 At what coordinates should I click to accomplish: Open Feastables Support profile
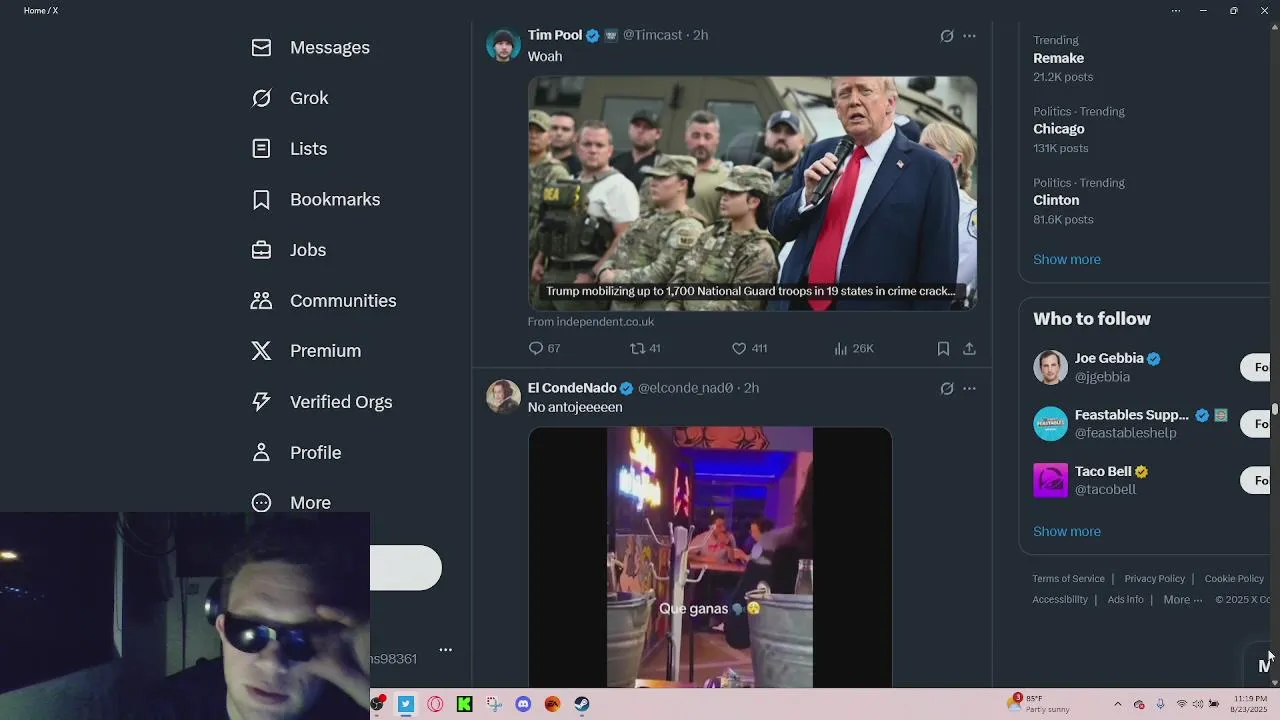click(x=1132, y=415)
